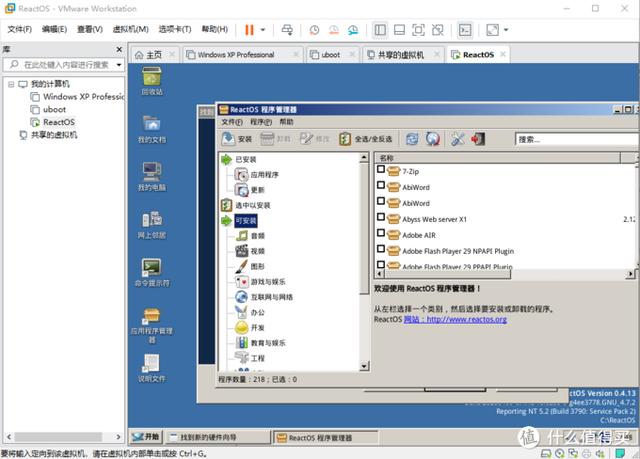The height and width of the screenshot is (459, 640).
Task: Select ReactOS in the library tree
Action: [x=53, y=122]
